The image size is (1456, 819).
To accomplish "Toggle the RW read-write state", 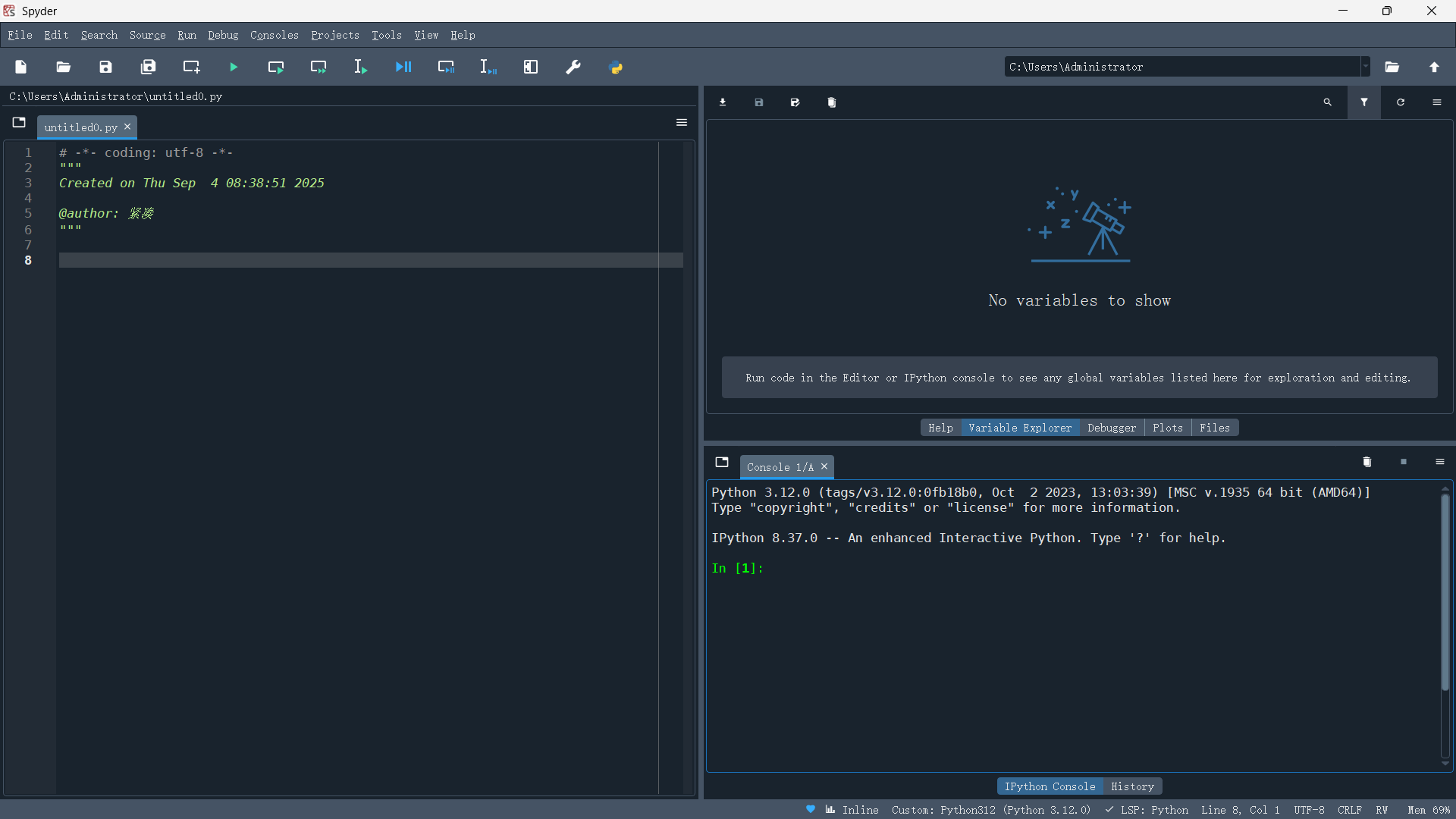I will (x=1382, y=810).
